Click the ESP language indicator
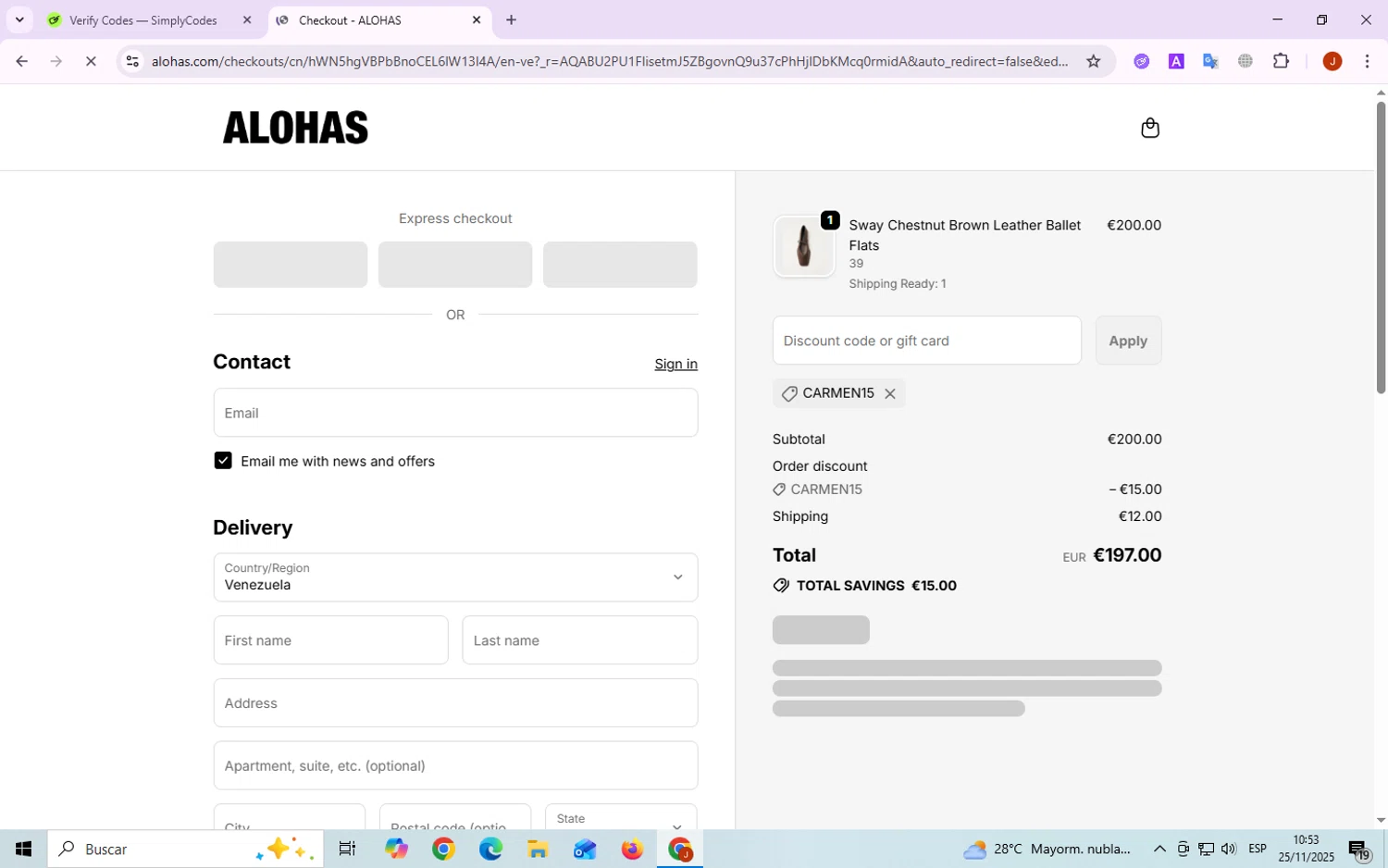 1258,849
